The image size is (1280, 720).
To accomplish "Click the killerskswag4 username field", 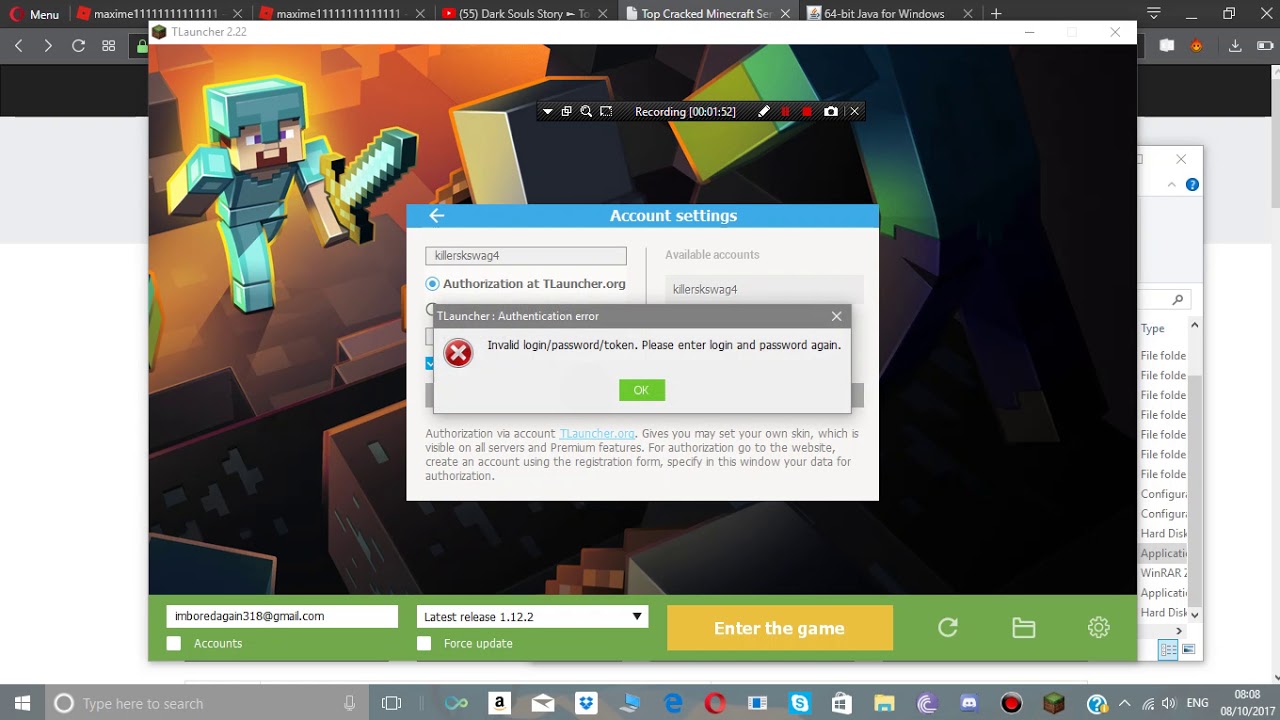I will [x=526, y=256].
